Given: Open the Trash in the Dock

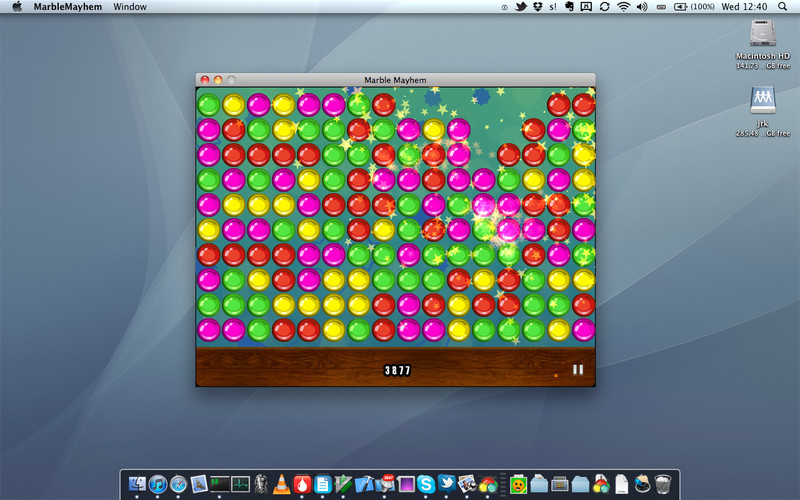Looking at the screenshot, I should [663, 484].
